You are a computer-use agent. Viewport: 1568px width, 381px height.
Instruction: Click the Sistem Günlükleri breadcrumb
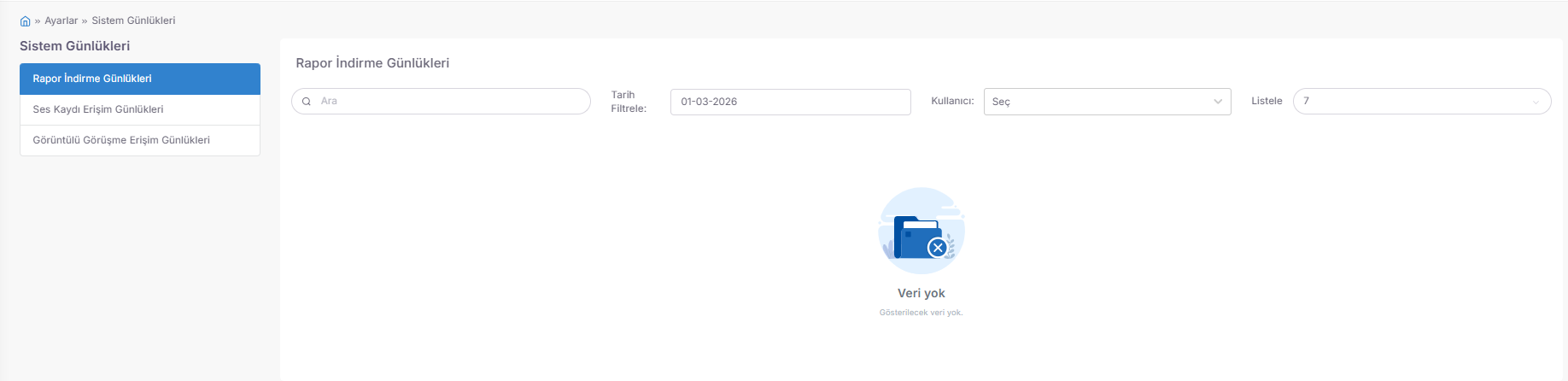tap(133, 21)
